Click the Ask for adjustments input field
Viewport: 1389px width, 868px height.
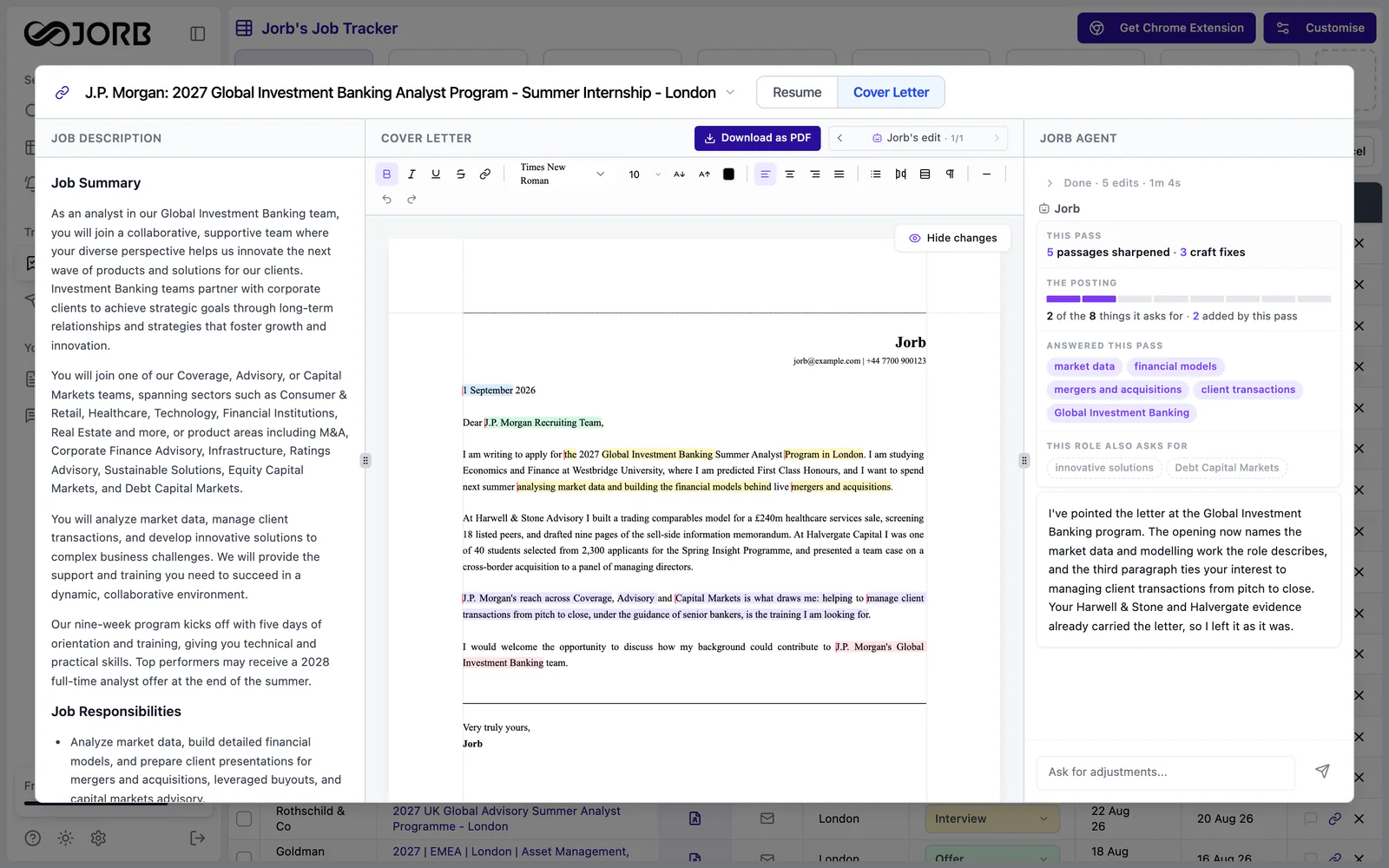point(1165,772)
